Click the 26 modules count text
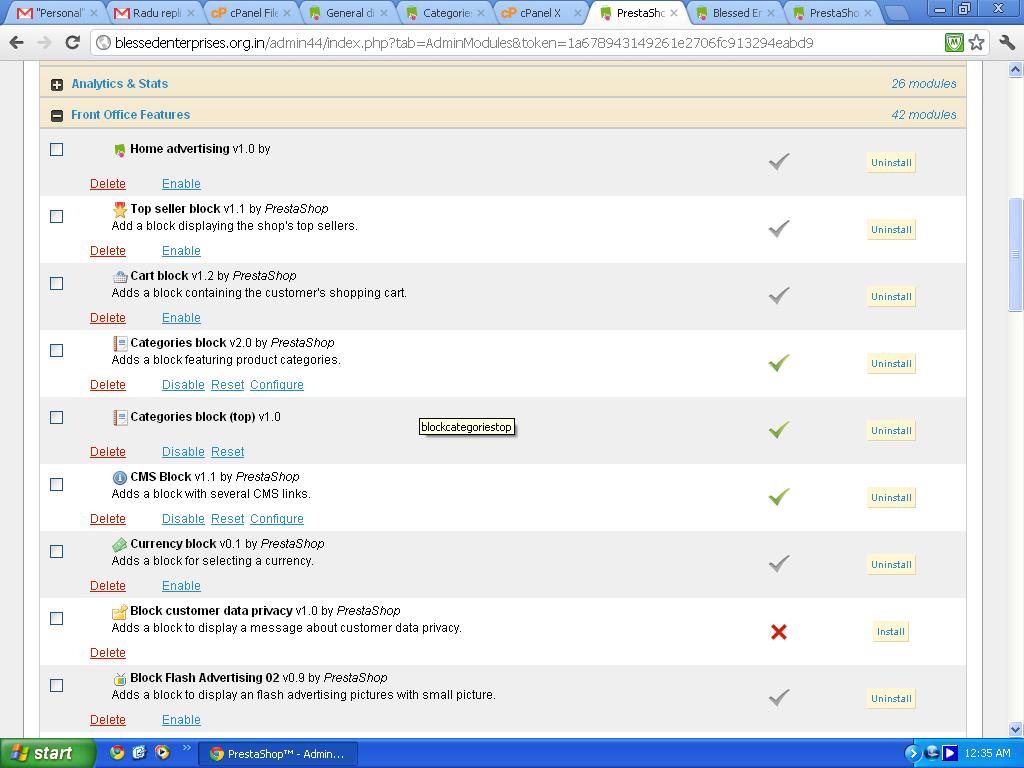 coord(923,84)
